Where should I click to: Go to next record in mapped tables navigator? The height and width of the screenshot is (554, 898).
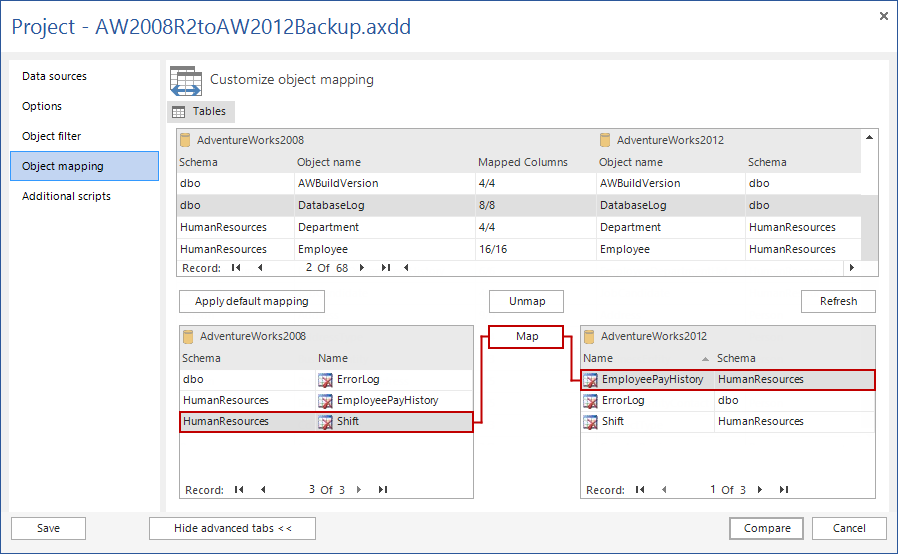coord(361,268)
